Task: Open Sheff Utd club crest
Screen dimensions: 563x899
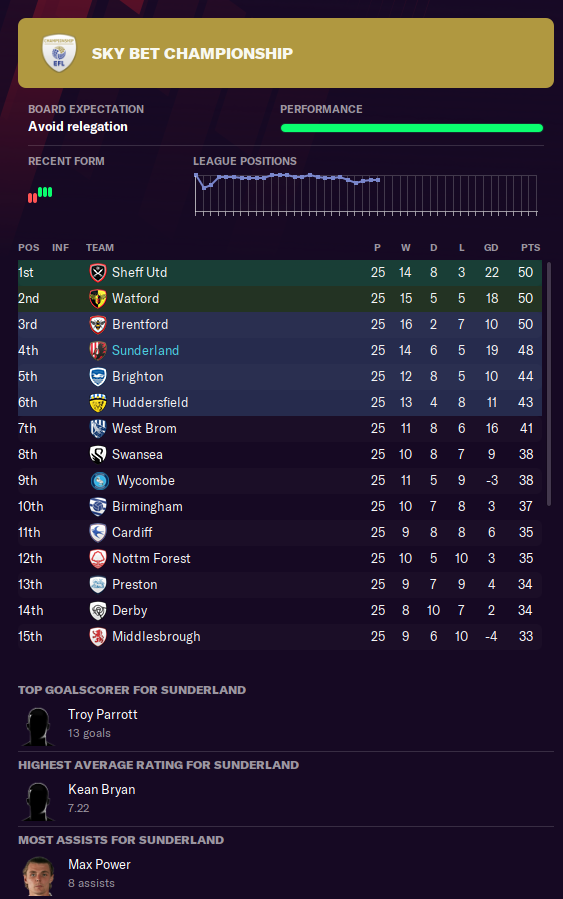Action: click(x=98, y=272)
